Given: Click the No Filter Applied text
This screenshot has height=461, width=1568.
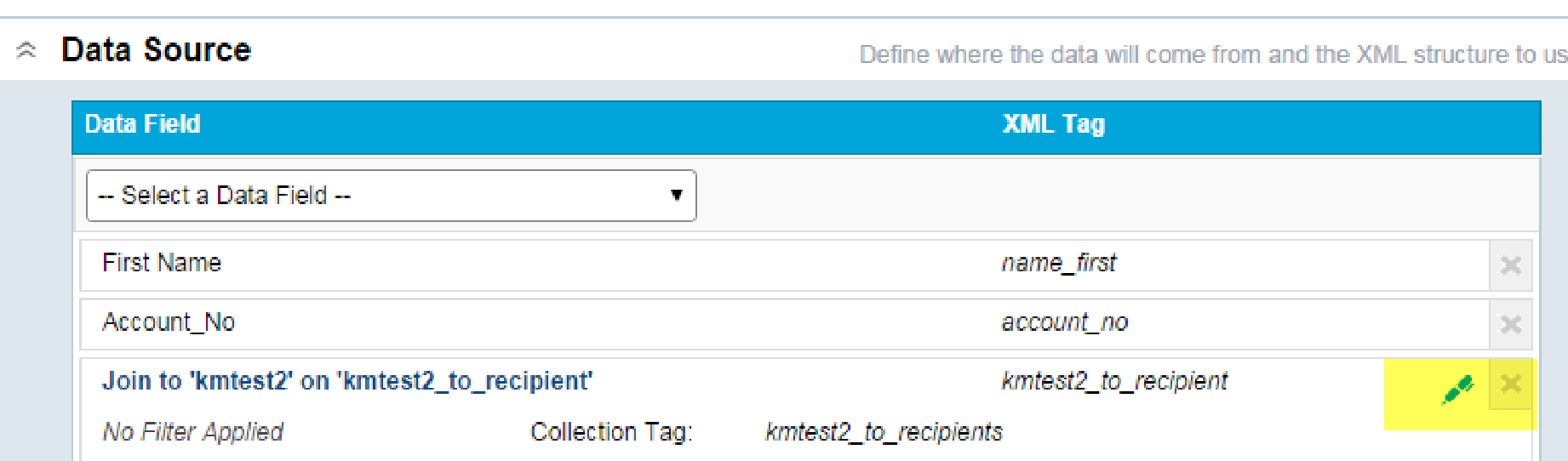Looking at the screenshot, I should (x=192, y=432).
